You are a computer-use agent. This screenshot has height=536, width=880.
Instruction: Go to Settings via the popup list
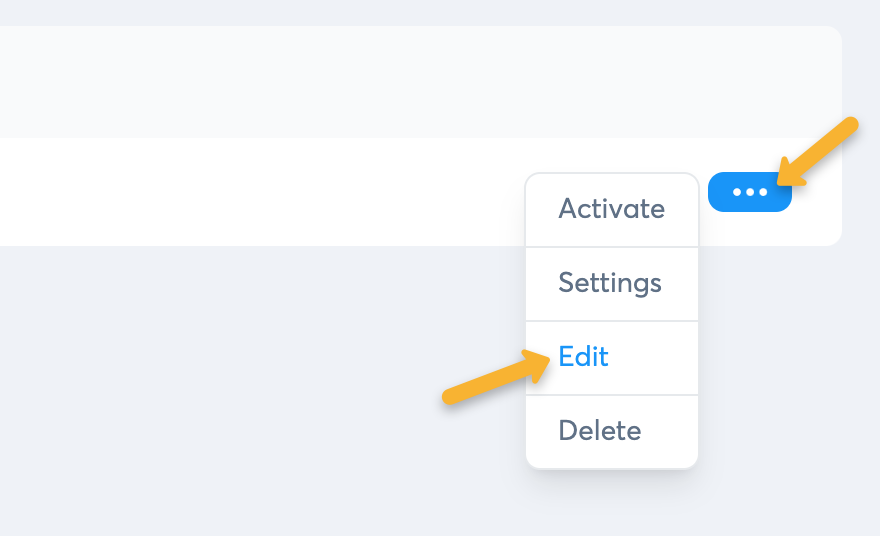[x=610, y=283]
